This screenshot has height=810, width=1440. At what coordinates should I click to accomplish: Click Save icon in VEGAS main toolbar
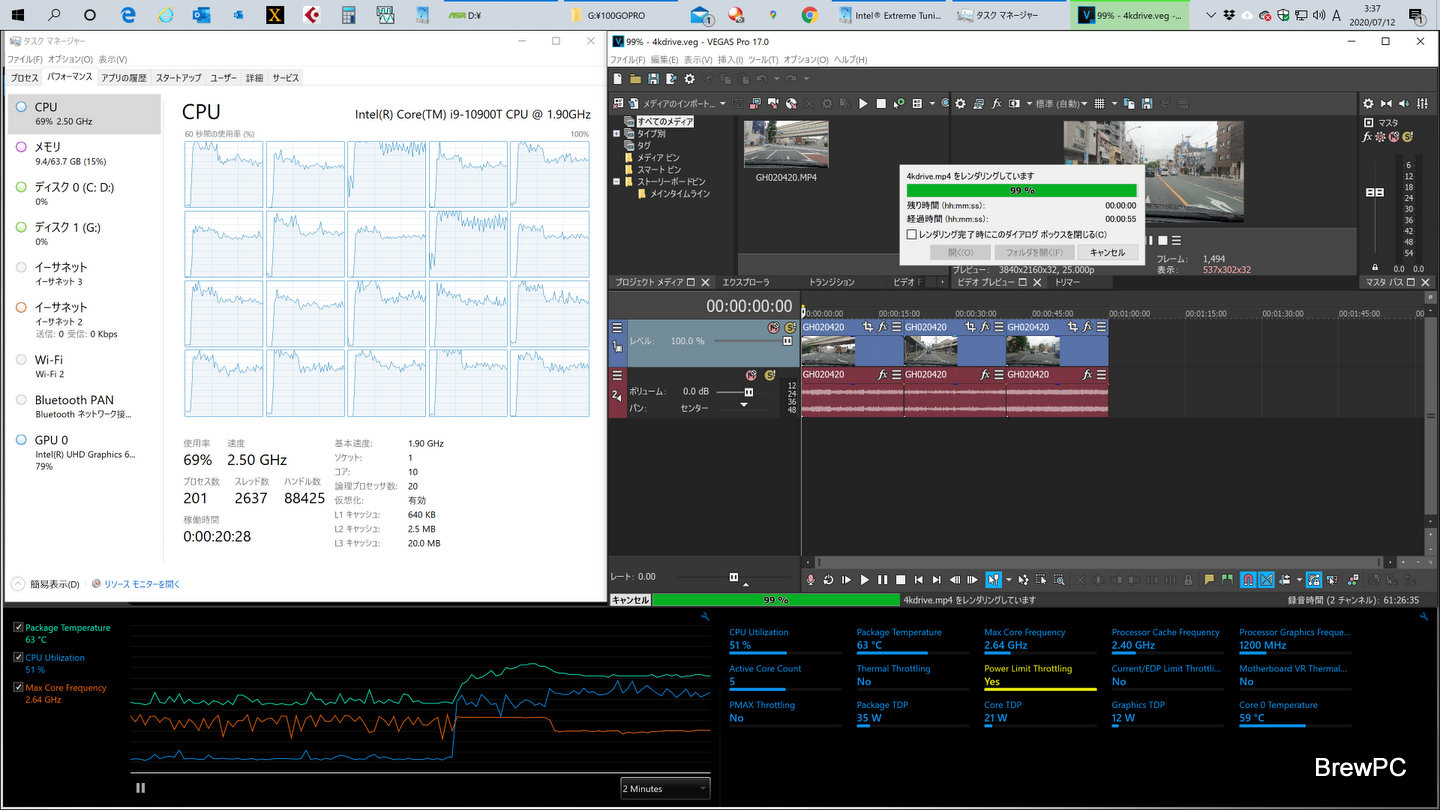(653, 79)
